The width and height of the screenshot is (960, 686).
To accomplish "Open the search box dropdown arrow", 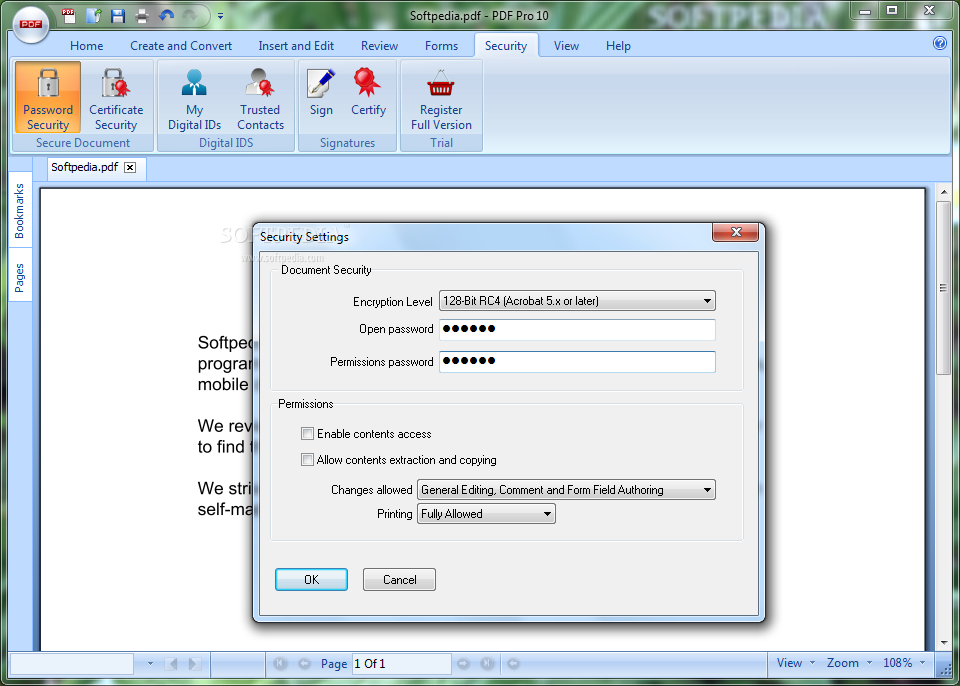I will [x=150, y=663].
